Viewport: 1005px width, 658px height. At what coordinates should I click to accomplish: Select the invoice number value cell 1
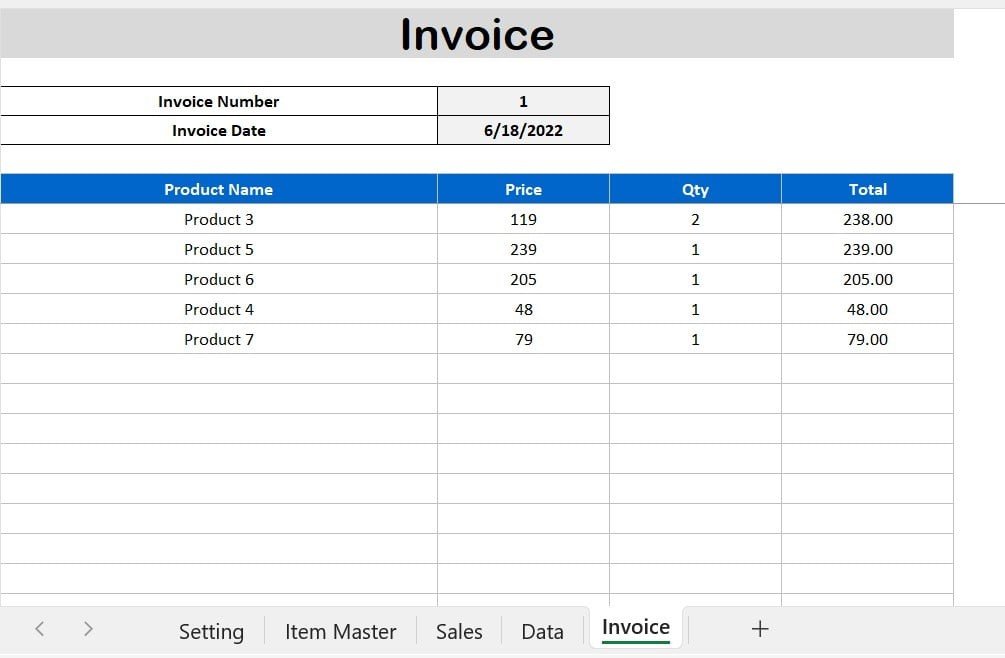pos(524,101)
